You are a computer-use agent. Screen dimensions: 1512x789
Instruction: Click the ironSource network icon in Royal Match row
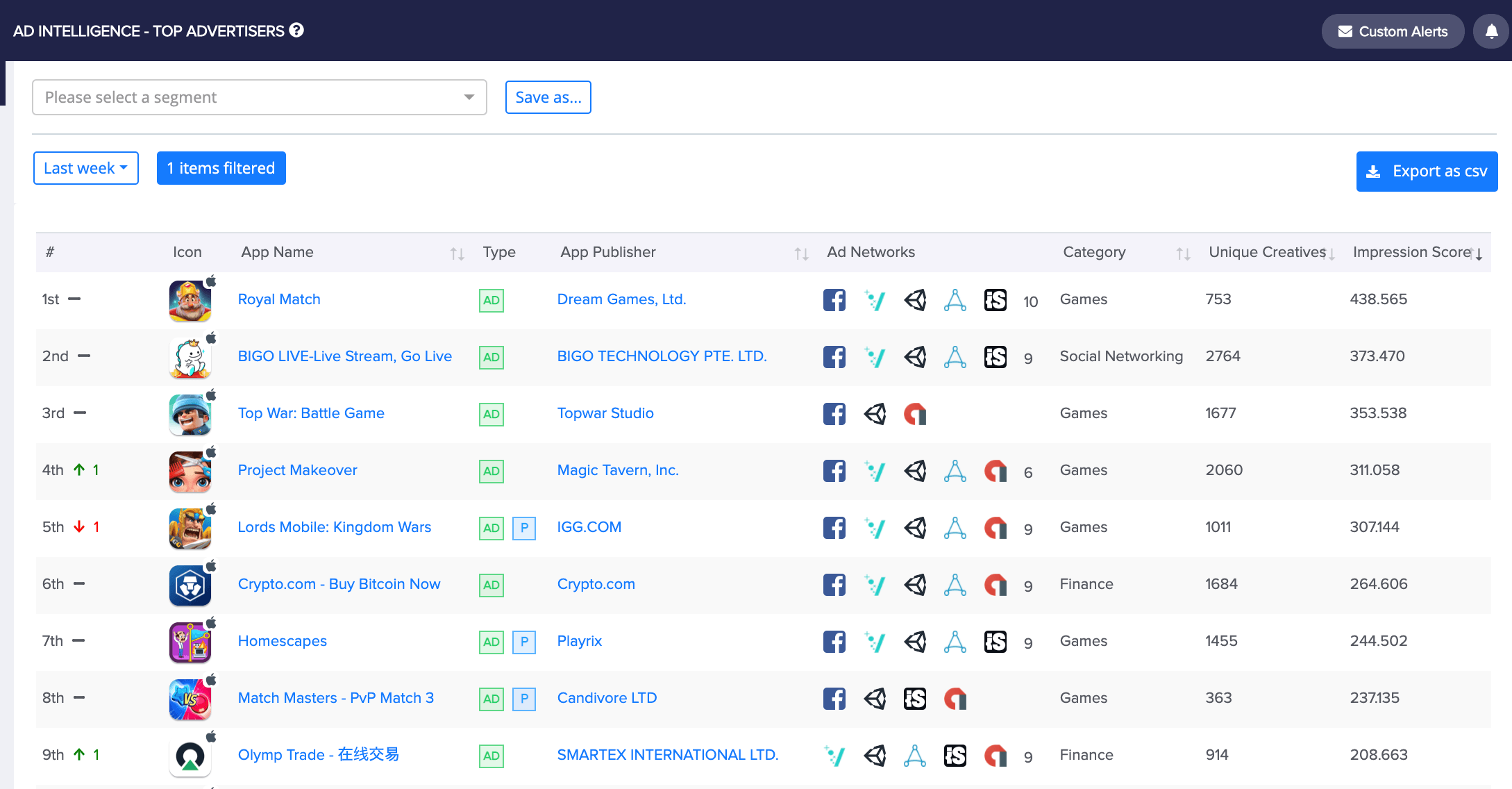point(996,300)
